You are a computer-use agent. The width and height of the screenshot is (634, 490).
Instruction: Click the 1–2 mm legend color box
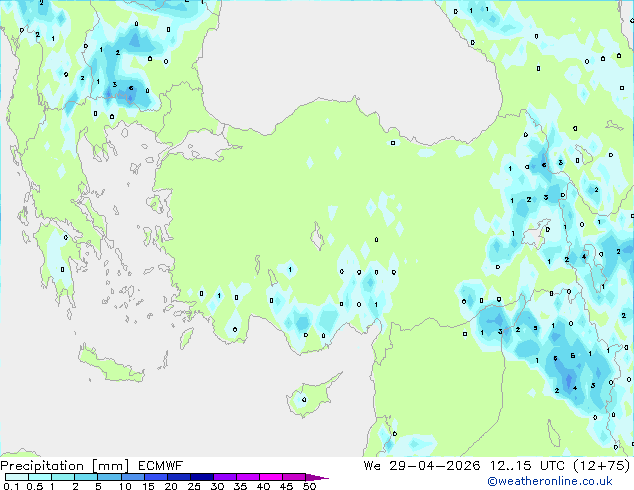click(x=63, y=477)
